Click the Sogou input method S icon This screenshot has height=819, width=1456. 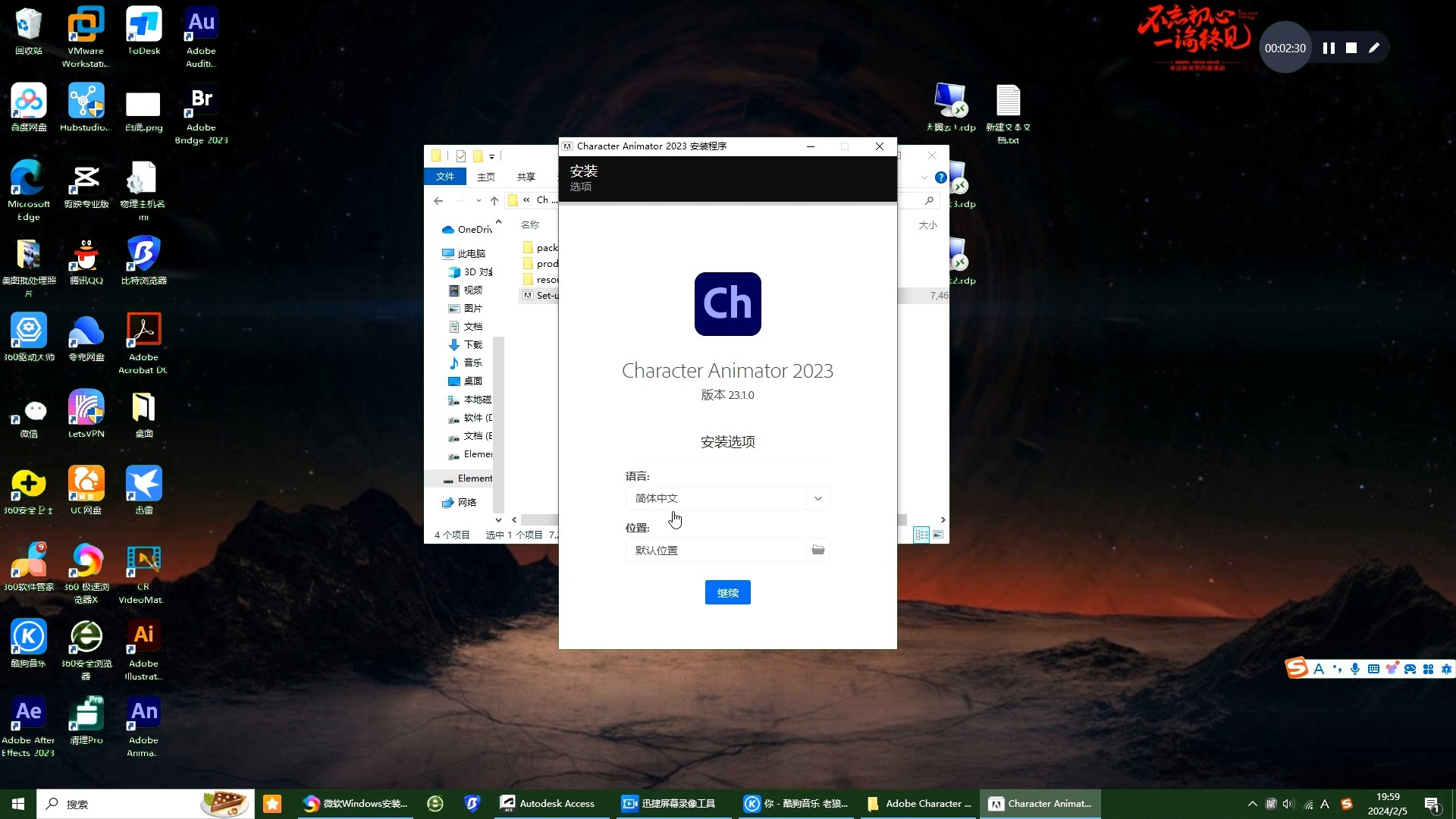1297,668
